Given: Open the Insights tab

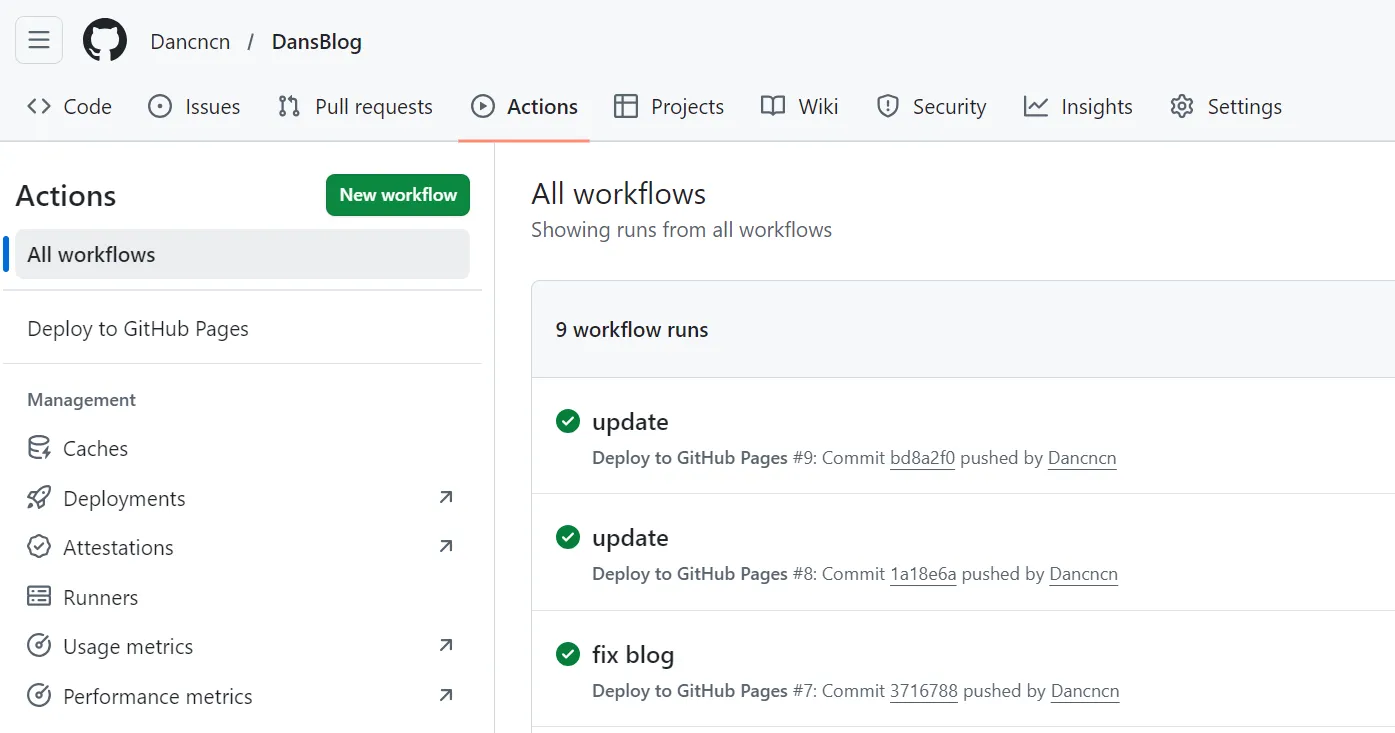Looking at the screenshot, I should click(1078, 107).
